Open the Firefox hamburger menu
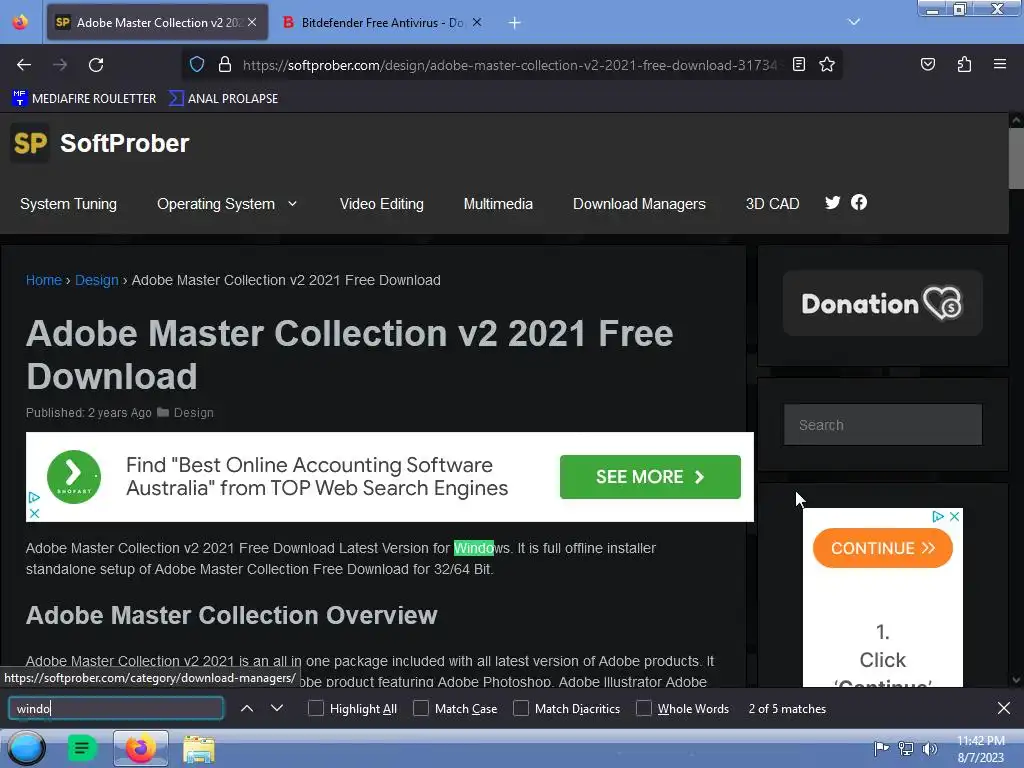The image size is (1024, 768). point(999,64)
